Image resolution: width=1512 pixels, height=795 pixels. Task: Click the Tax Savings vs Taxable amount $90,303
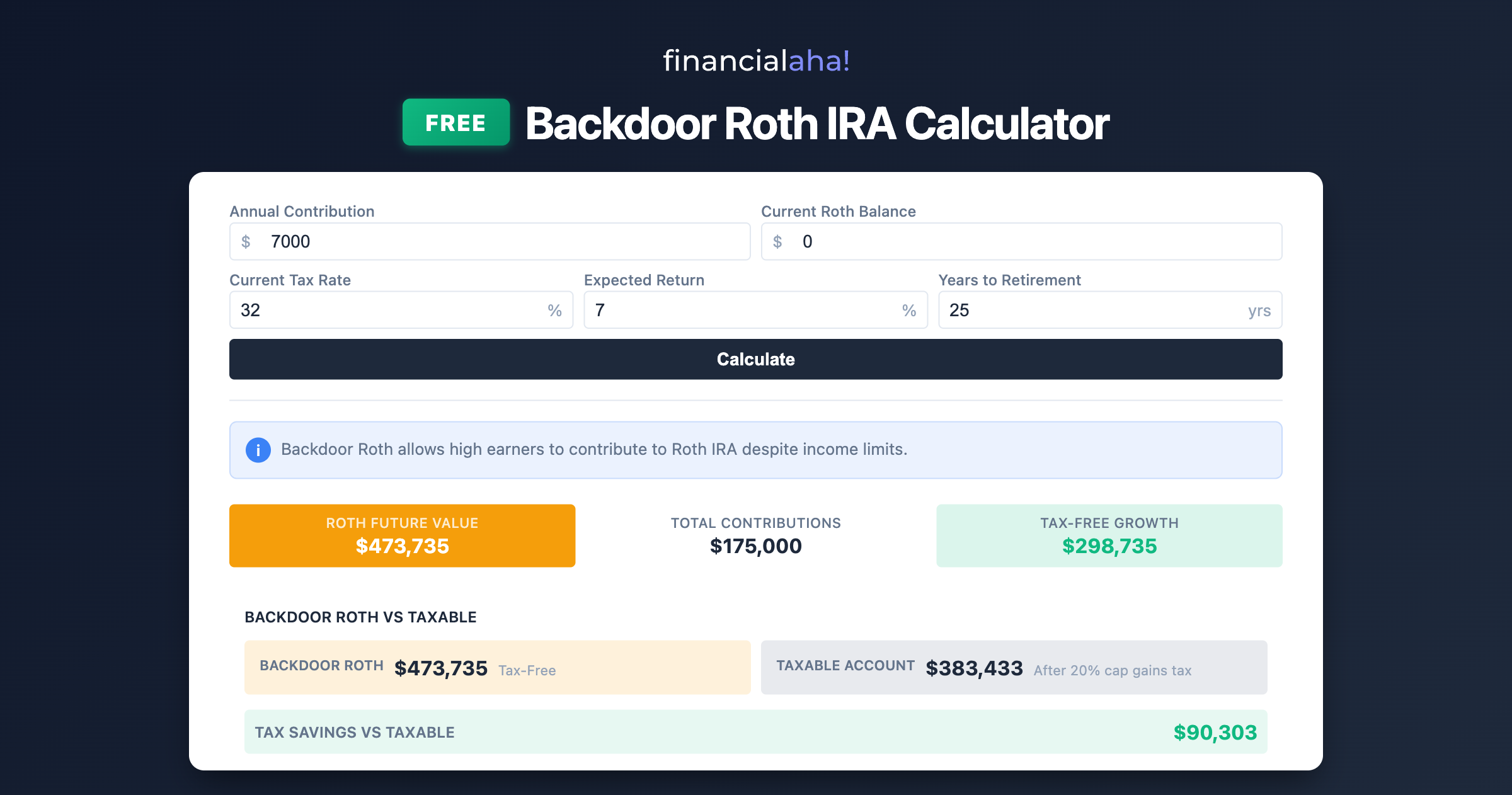pos(1216,732)
